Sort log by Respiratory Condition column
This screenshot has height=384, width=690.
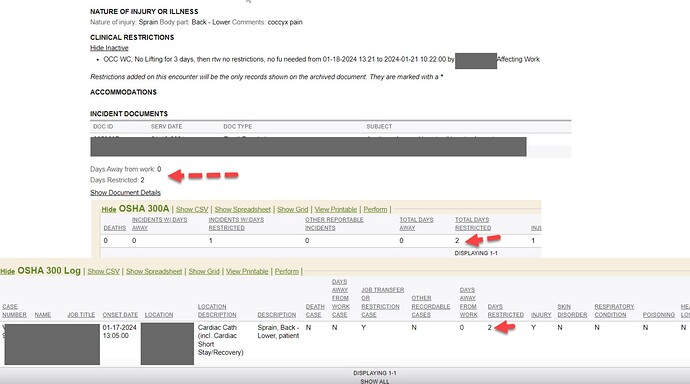614,311
